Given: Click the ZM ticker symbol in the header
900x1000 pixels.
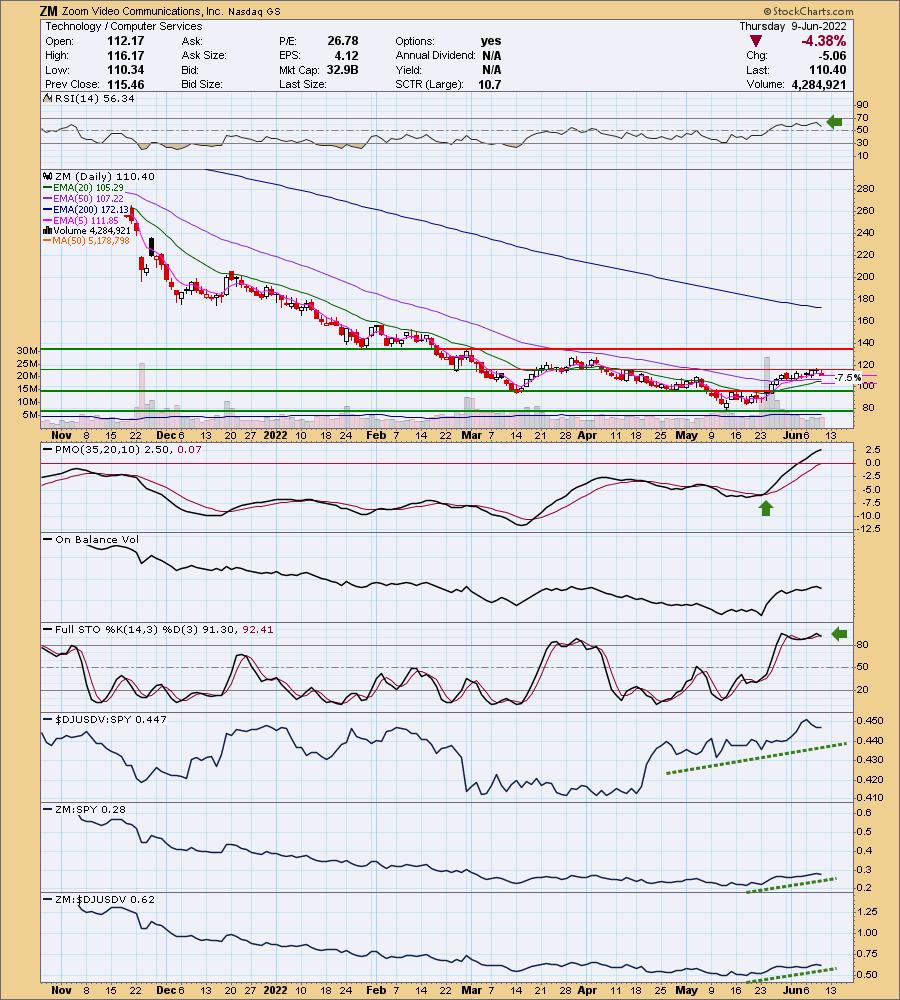Looking at the screenshot, I should [48, 11].
